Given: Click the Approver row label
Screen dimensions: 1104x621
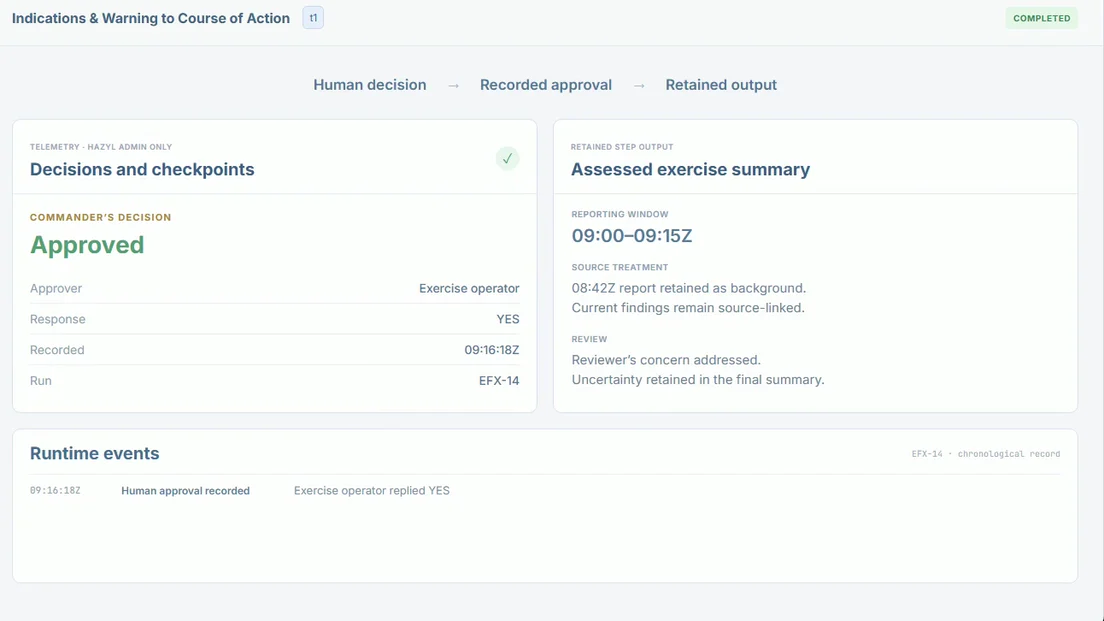Looking at the screenshot, I should [56, 288].
